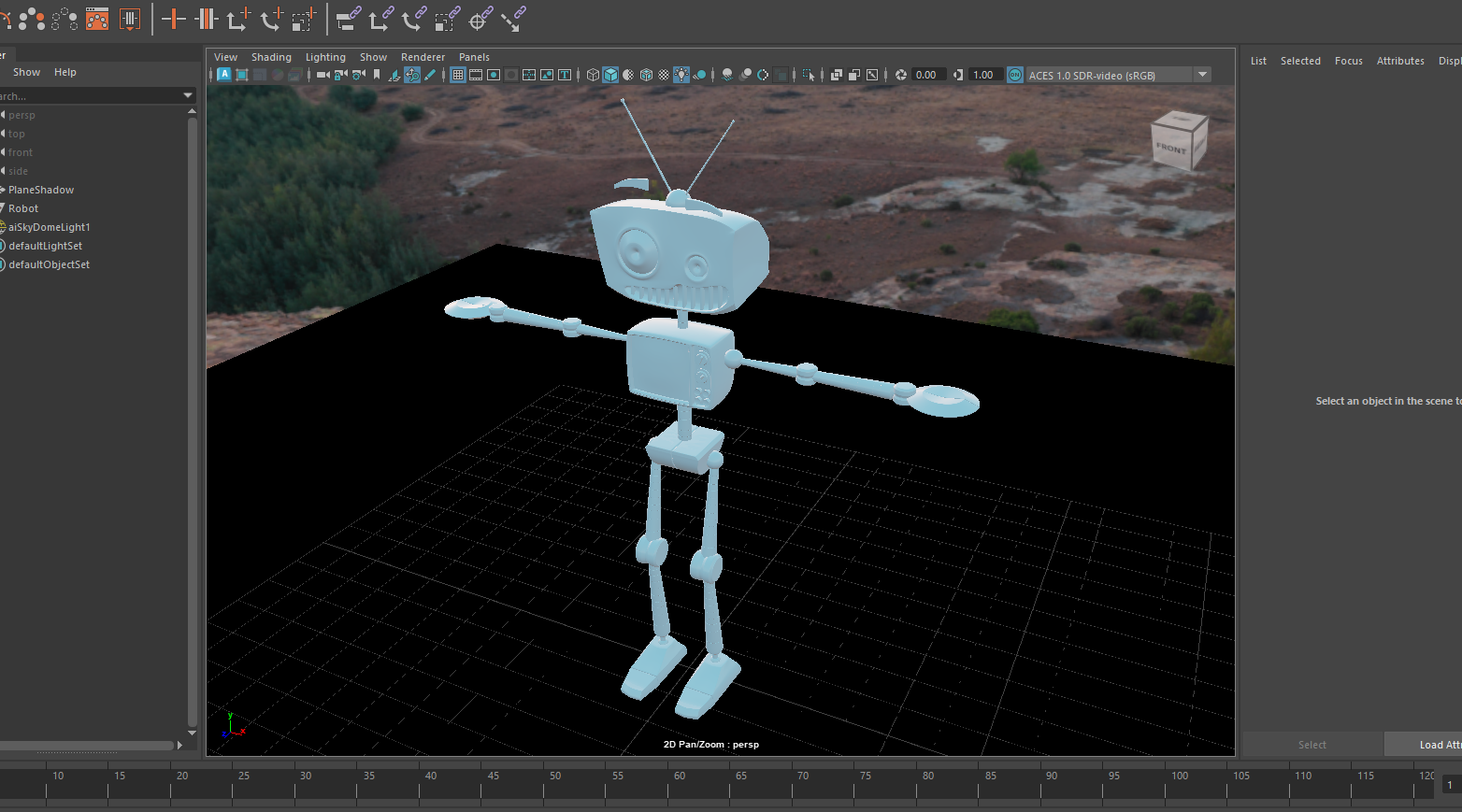The image size is (1462, 812).
Task: Select aiSkyDomeLight1 in the Outliner
Action: coord(49,227)
